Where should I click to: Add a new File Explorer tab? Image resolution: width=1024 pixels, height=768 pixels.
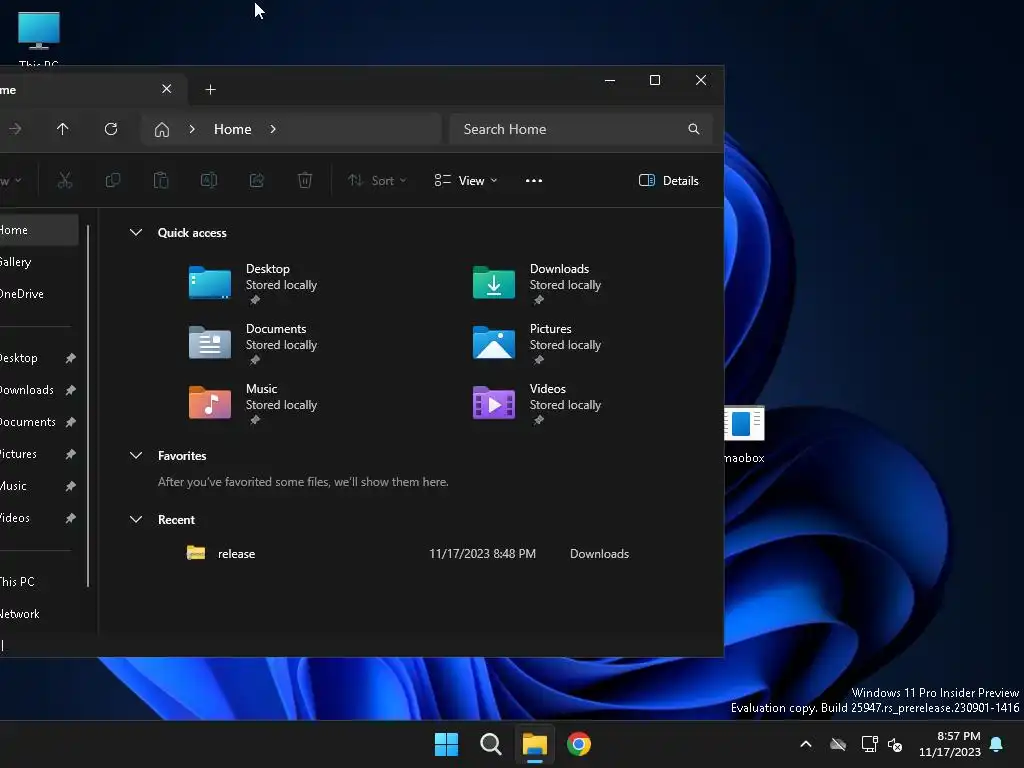click(x=210, y=89)
